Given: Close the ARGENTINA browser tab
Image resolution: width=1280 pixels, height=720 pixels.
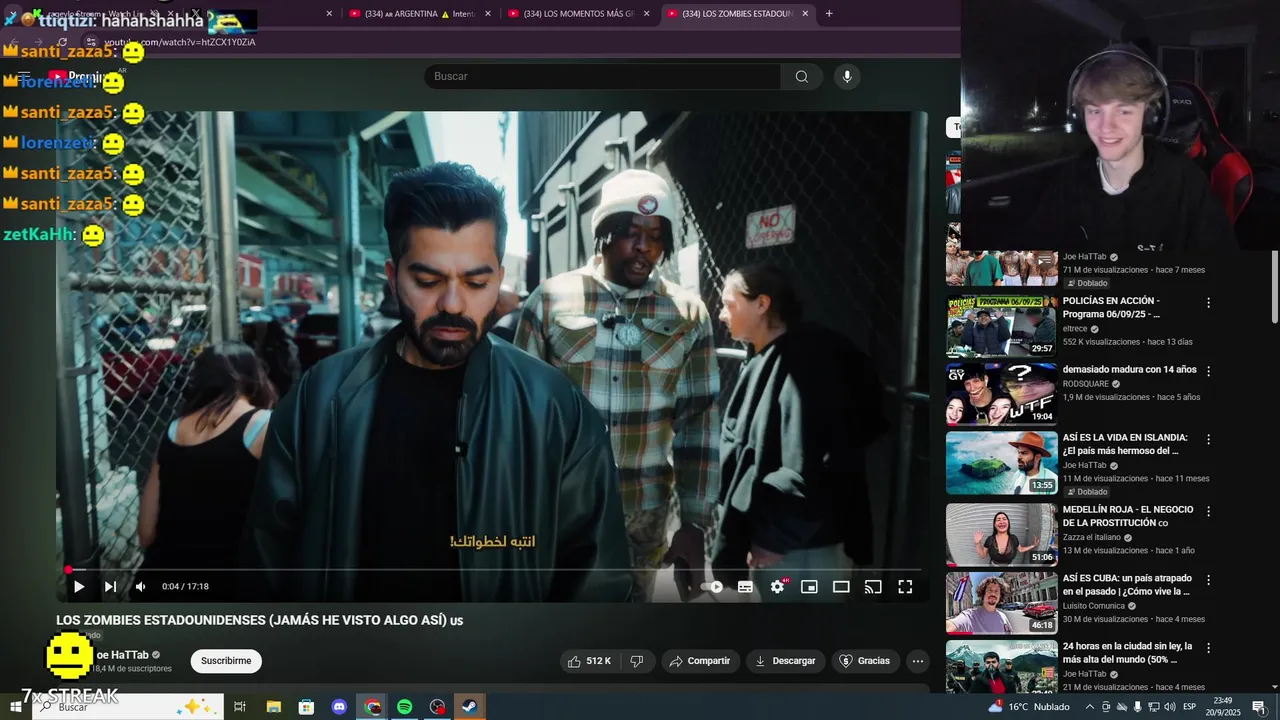Looking at the screenshot, I should click(488, 14).
